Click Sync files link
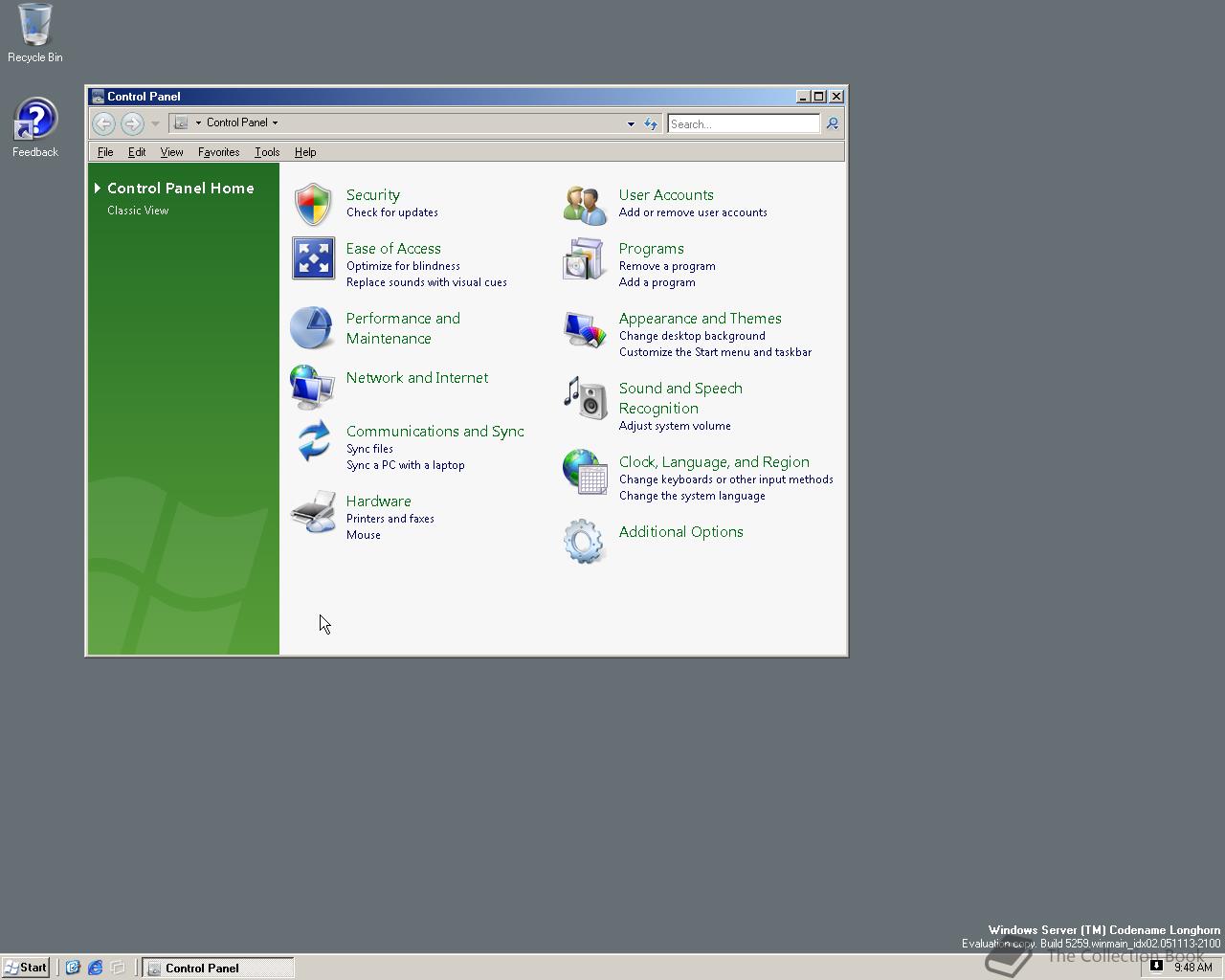 [369, 449]
